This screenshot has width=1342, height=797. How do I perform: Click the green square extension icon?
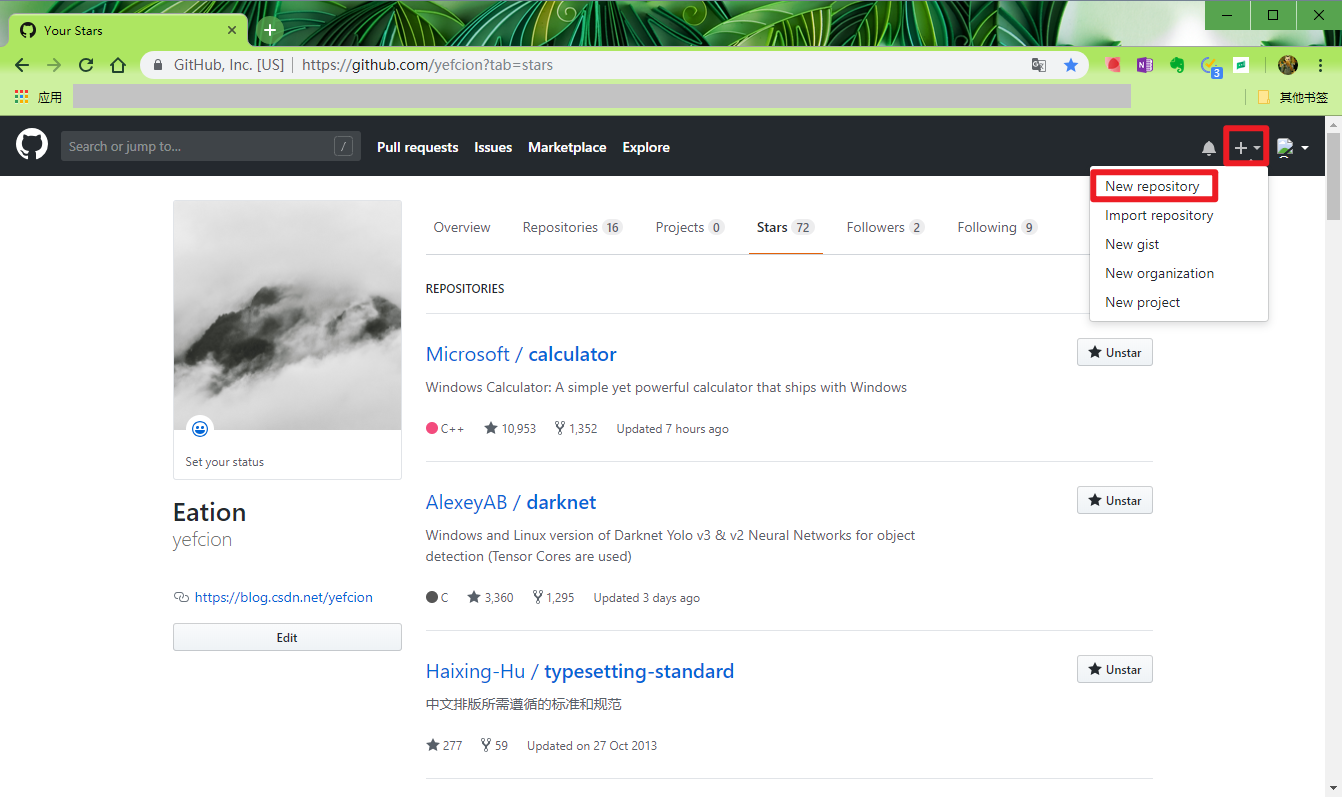click(x=1241, y=65)
